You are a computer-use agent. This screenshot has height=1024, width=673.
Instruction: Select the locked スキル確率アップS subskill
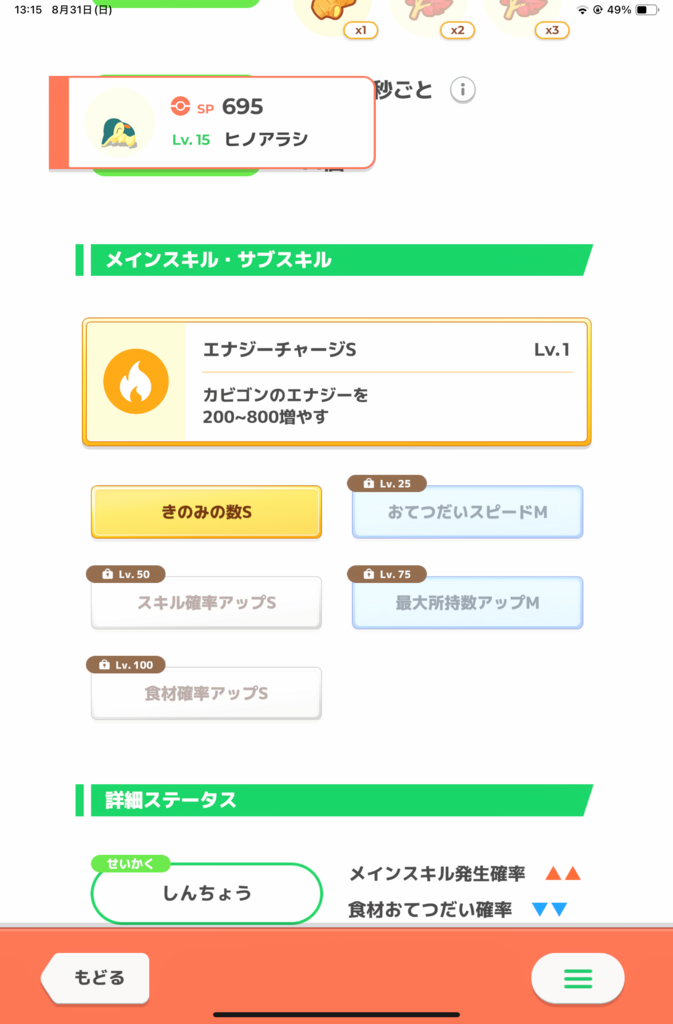point(206,603)
